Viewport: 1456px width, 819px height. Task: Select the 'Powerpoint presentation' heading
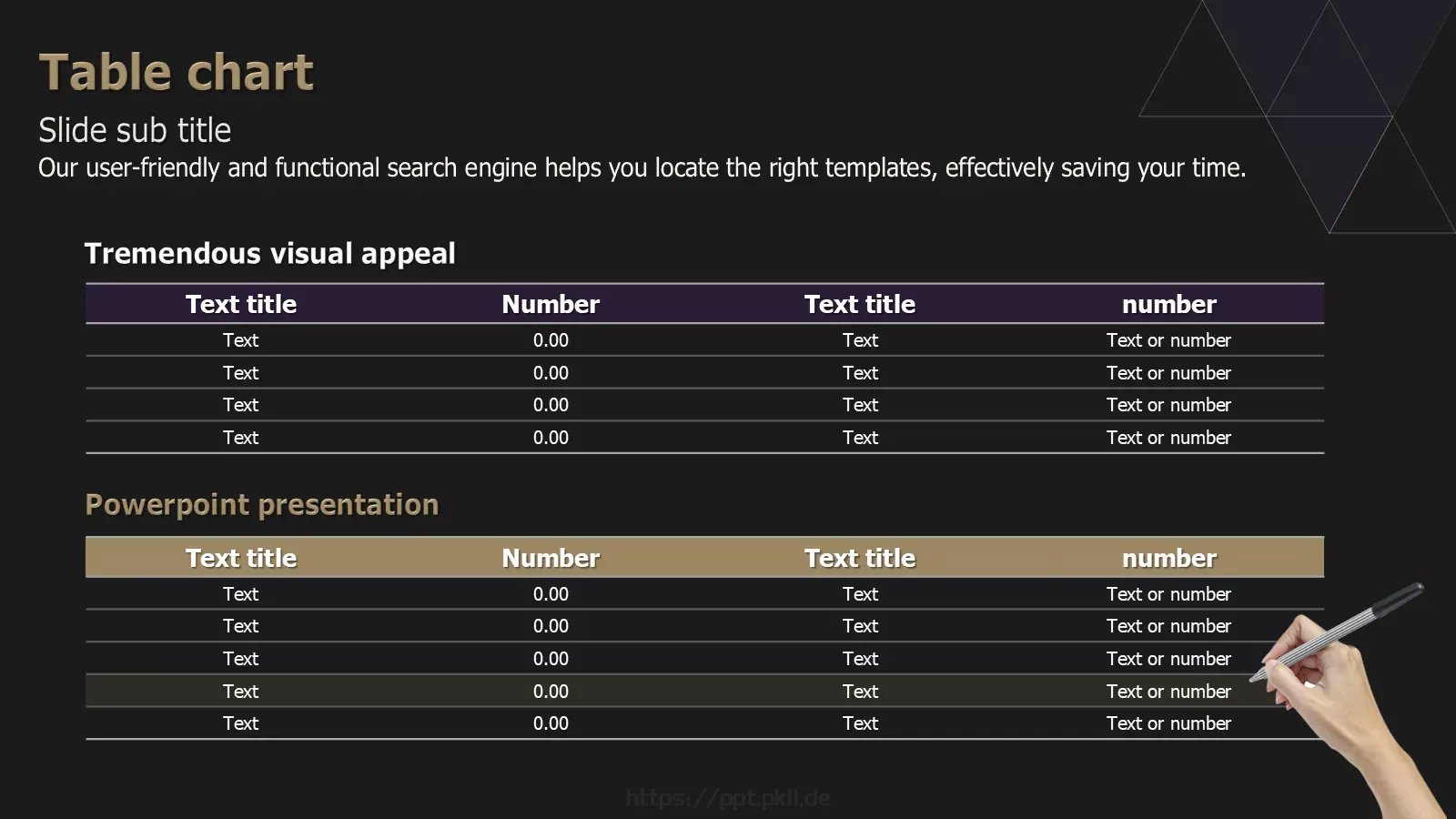(262, 504)
